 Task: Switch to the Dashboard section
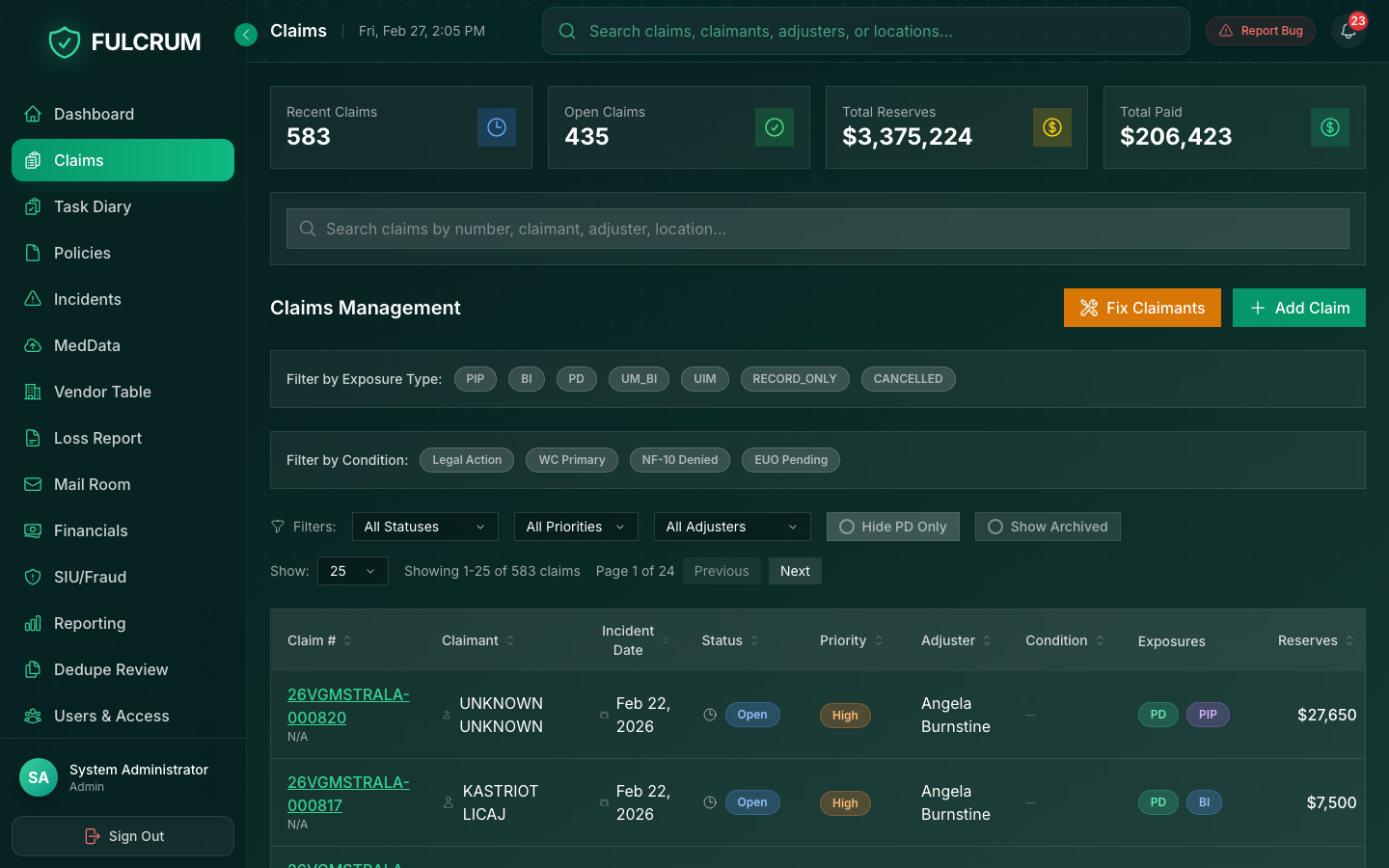tap(94, 114)
